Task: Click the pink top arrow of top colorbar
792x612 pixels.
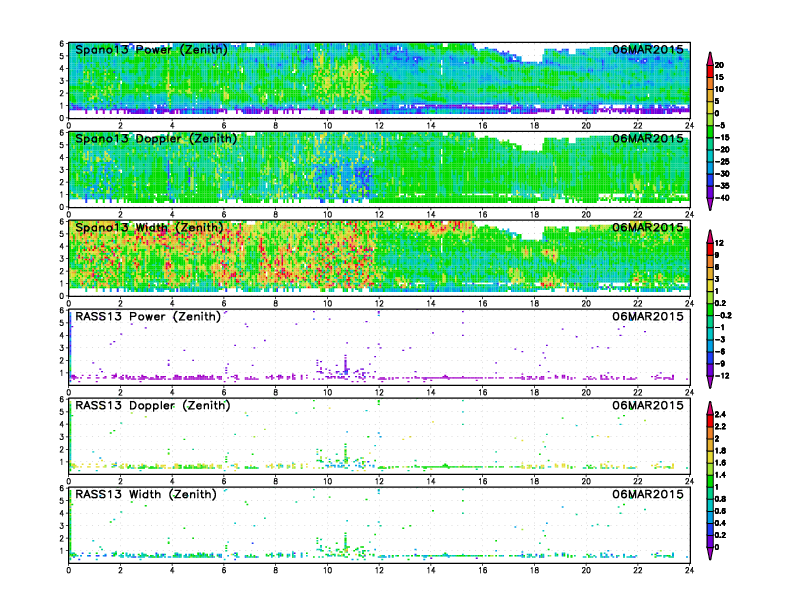Action: [x=710, y=59]
